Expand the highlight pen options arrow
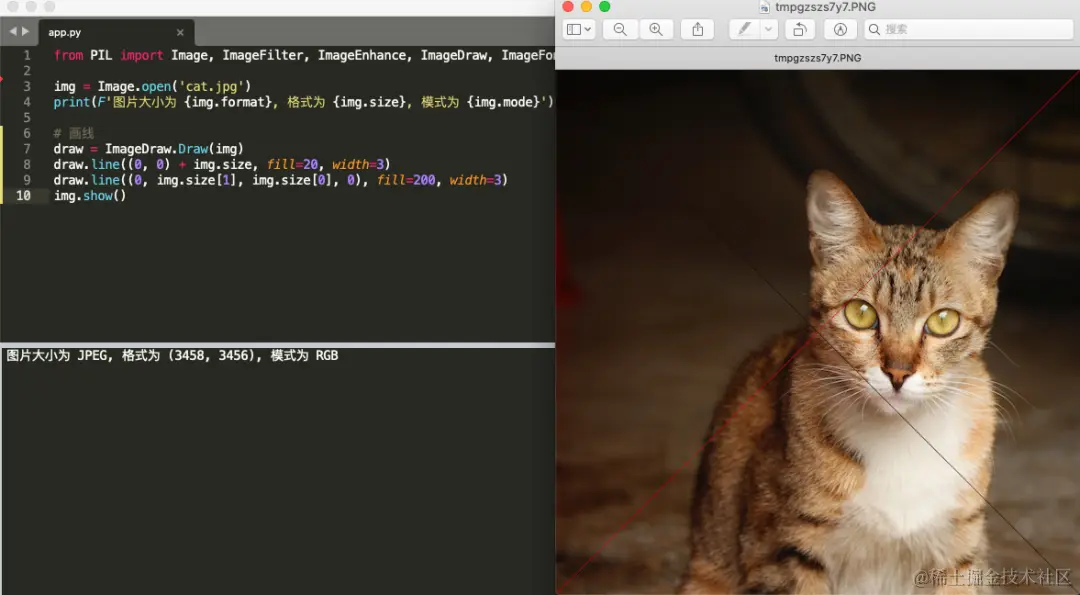Image resolution: width=1080 pixels, height=595 pixels. click(769, 30)
